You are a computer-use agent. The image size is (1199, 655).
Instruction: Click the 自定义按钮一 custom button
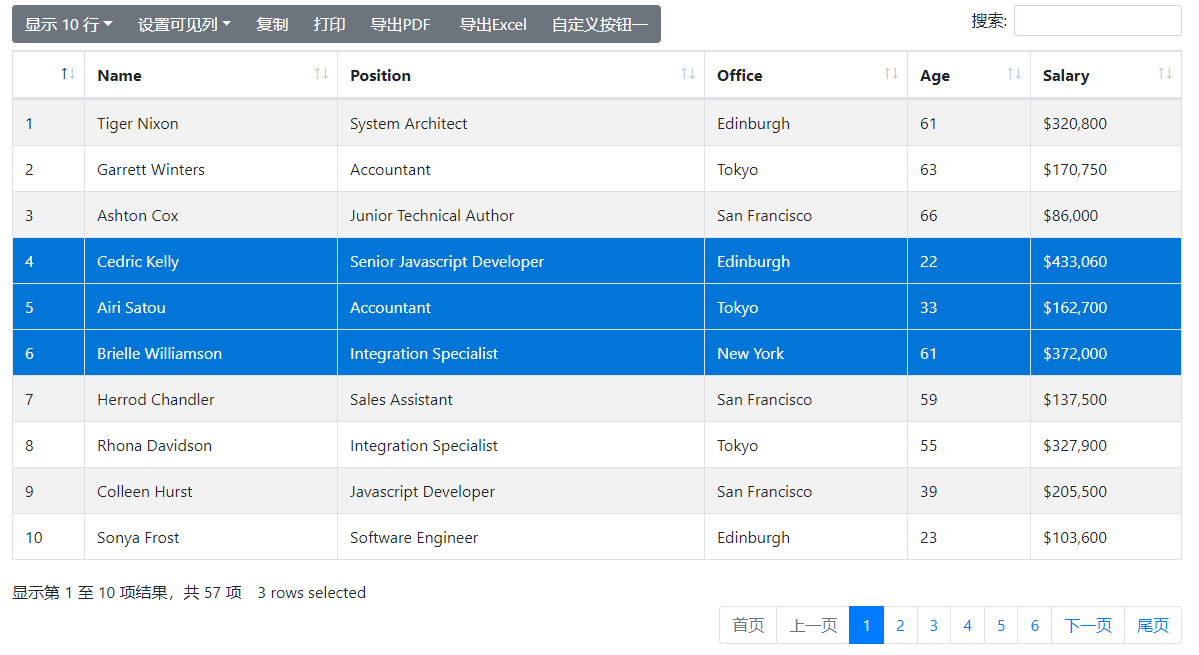pyautogui.click(x=600, y=24)
